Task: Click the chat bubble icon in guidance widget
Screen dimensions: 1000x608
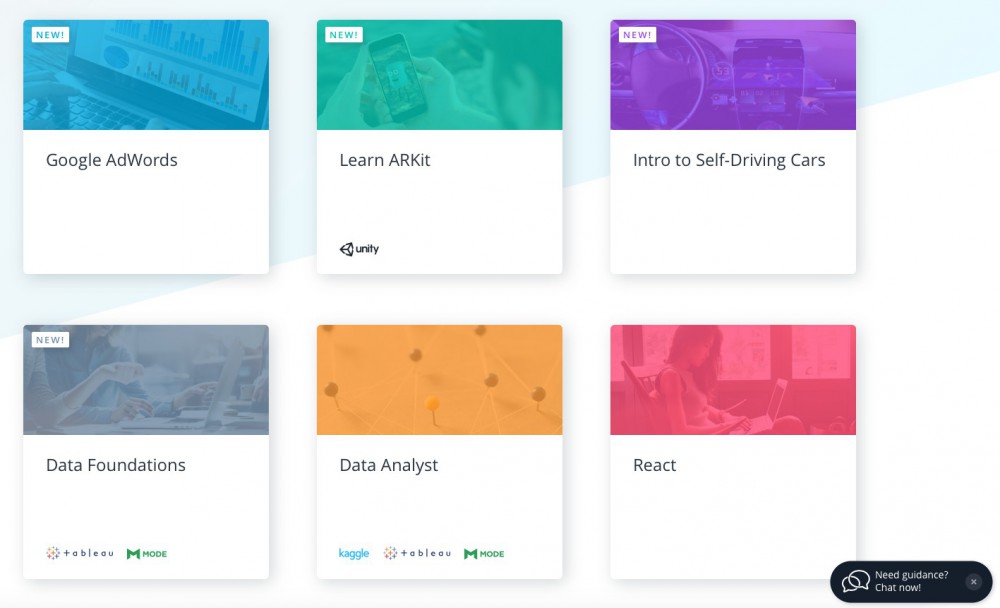Action: (855, 581)
